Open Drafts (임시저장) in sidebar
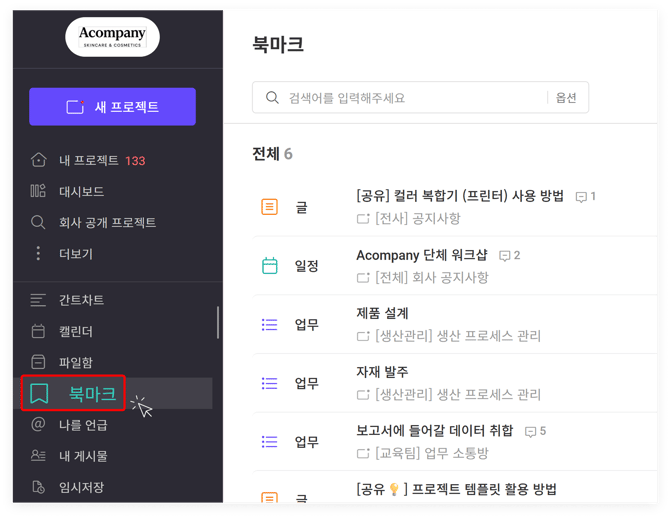670x518 pixels. click(x=81, y=487)
